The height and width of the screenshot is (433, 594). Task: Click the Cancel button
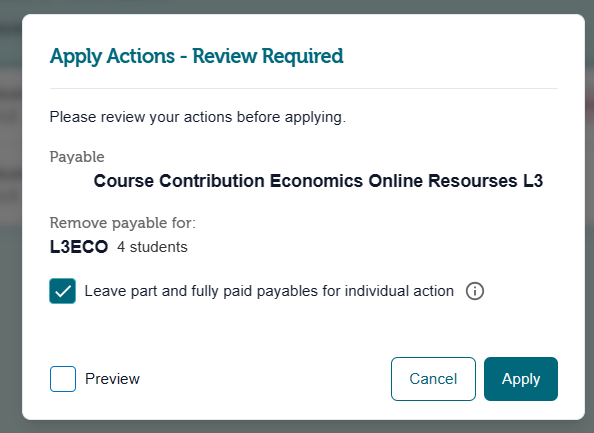[x=433, y=379]
